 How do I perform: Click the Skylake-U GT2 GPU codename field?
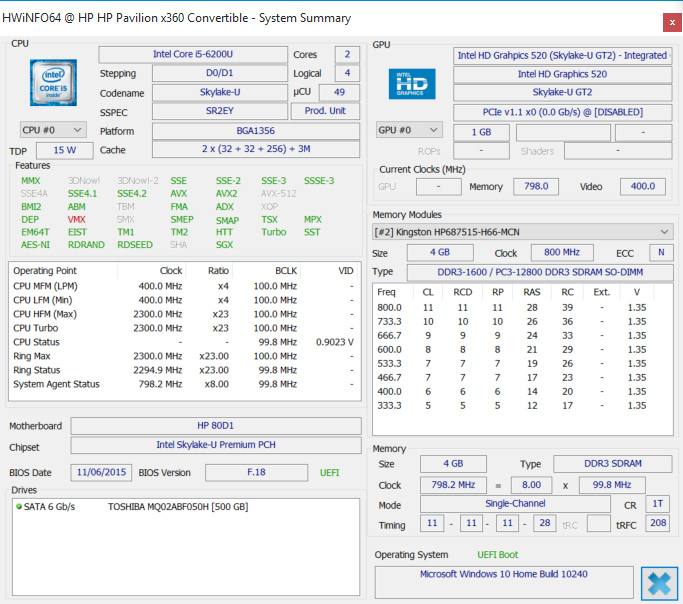tap(562, 92)
